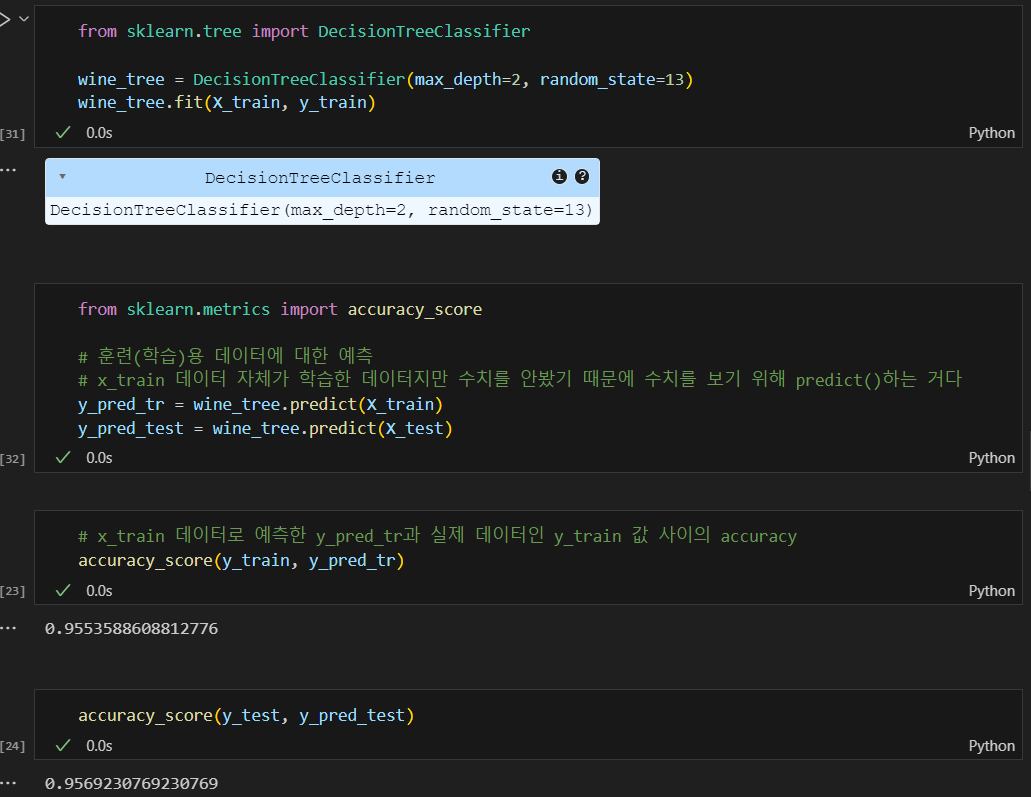This screenshot has height=797, width=1031.
Task: Change language mode Python in cell 32
Action: coord(992,458)
